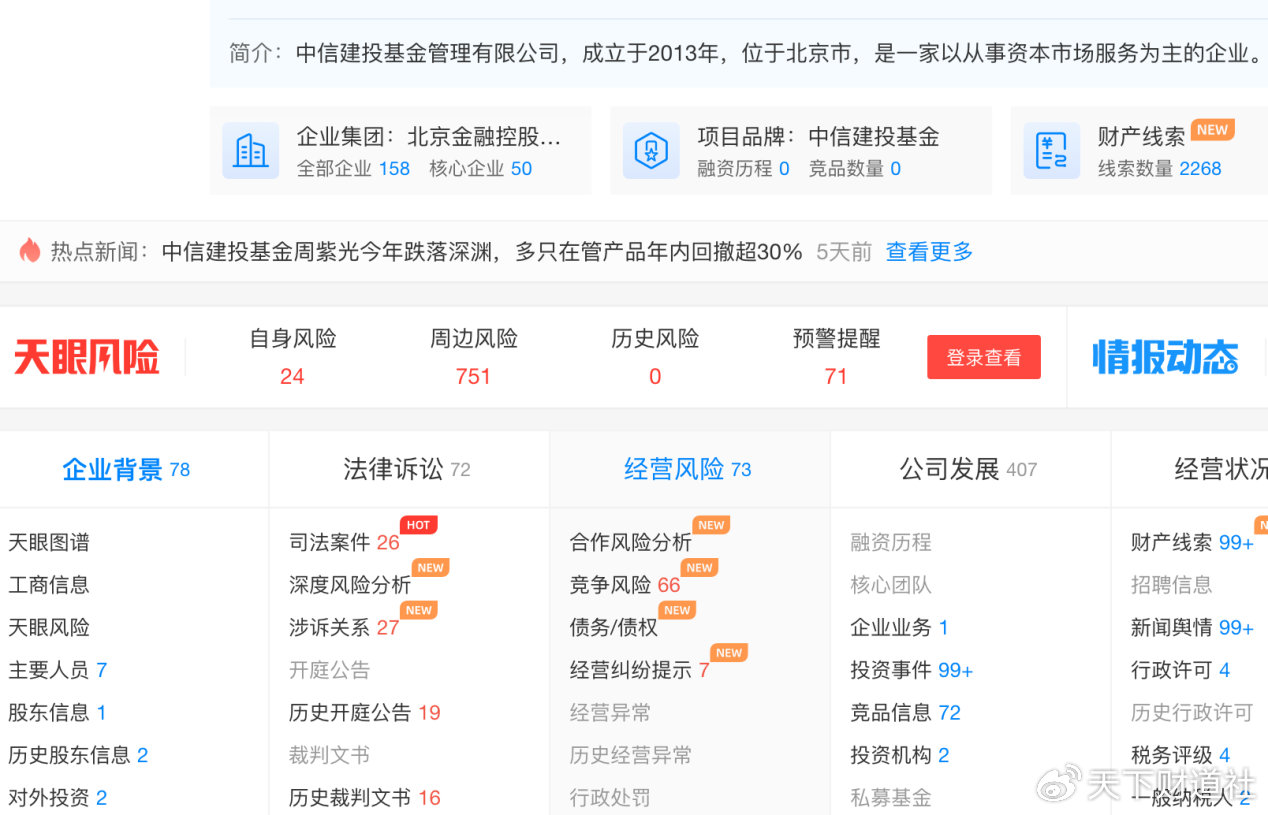1268x815 pixels.
Task: Click 历史风险 count 0
Action: 655,376
